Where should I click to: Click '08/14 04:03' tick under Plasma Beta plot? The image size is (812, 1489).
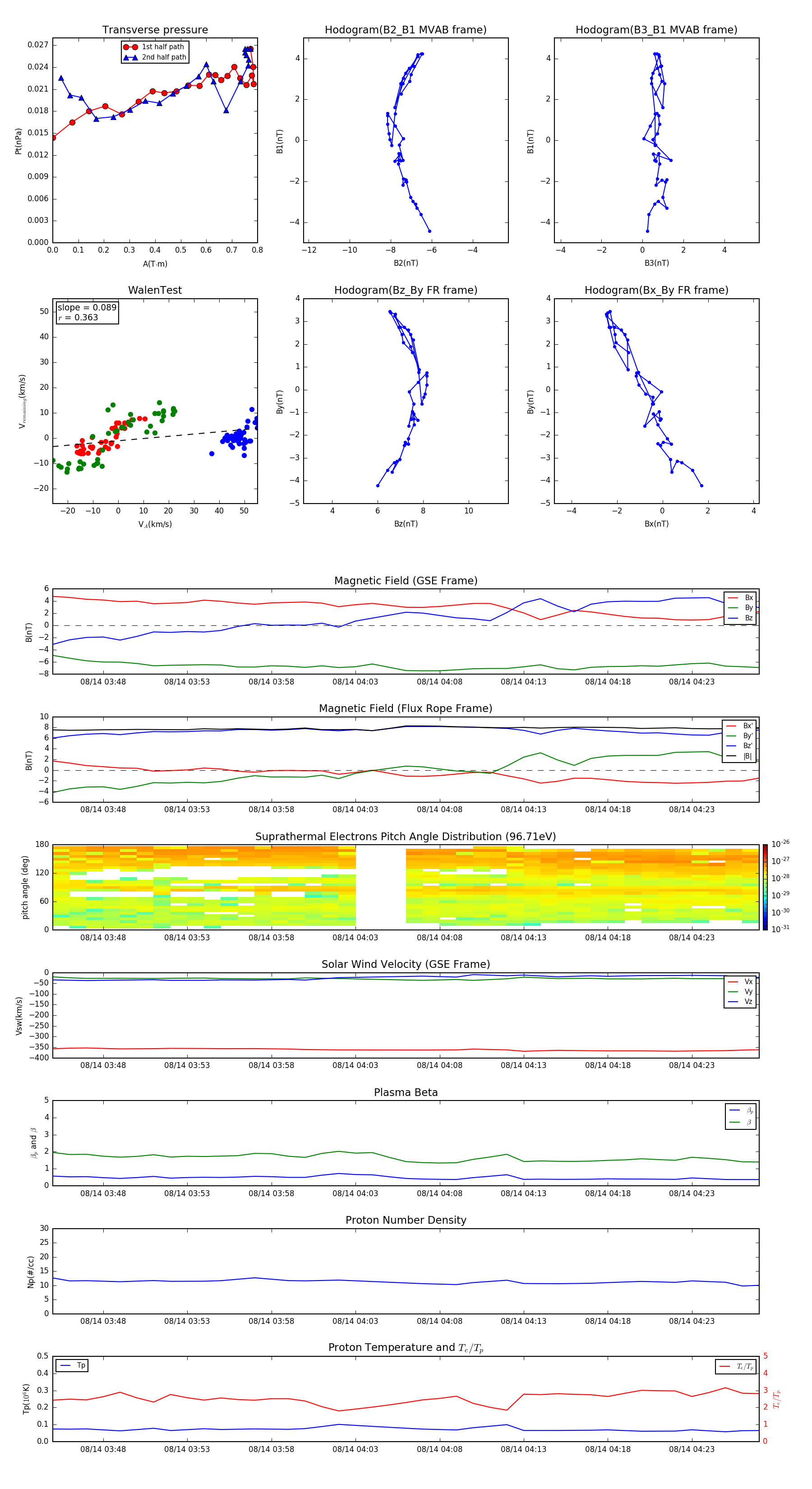coord(355,1193)
